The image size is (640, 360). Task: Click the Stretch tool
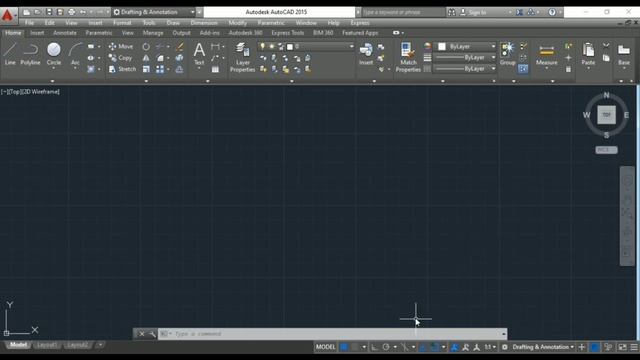122,69
